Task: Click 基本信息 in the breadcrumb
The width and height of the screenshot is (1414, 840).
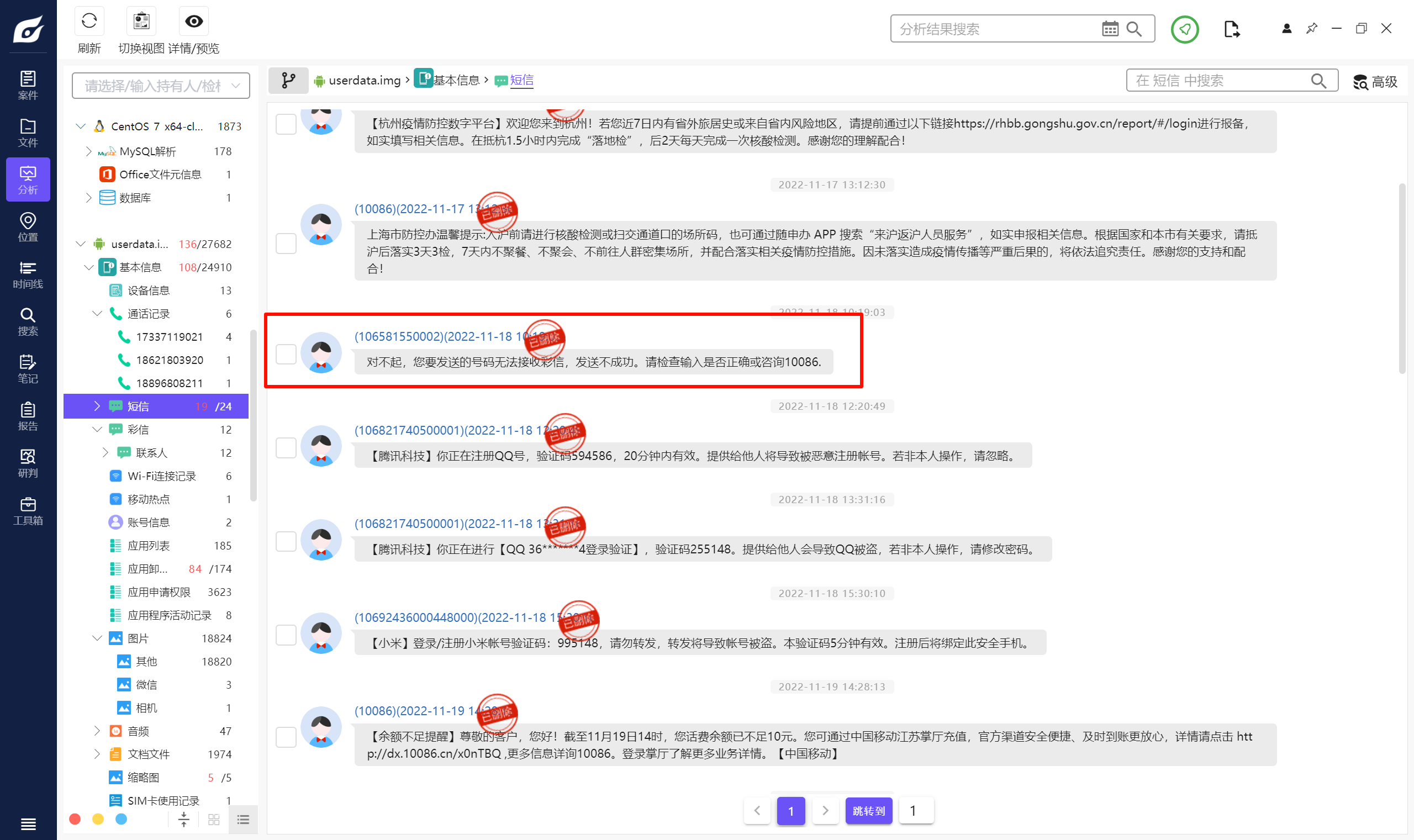Action: pos(456,81)
